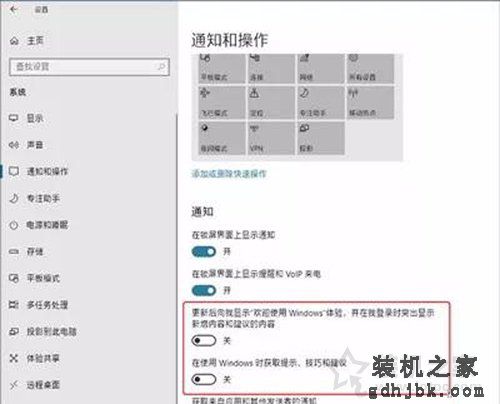Viewport: 500px width, 404px height.
Task: Select the 平板模式 quick action tile
Action: click(222, 68)
